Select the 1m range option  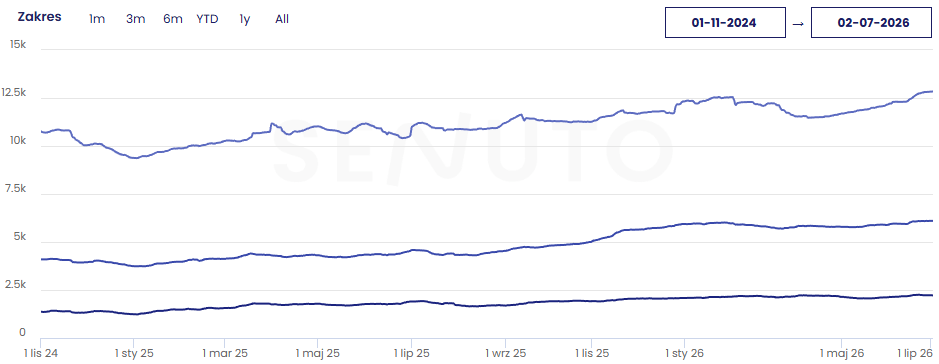coord(97,19)
